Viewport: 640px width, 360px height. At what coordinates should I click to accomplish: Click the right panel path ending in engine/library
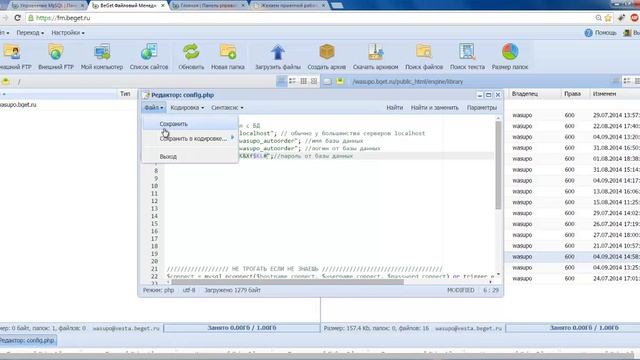point(407,81)
